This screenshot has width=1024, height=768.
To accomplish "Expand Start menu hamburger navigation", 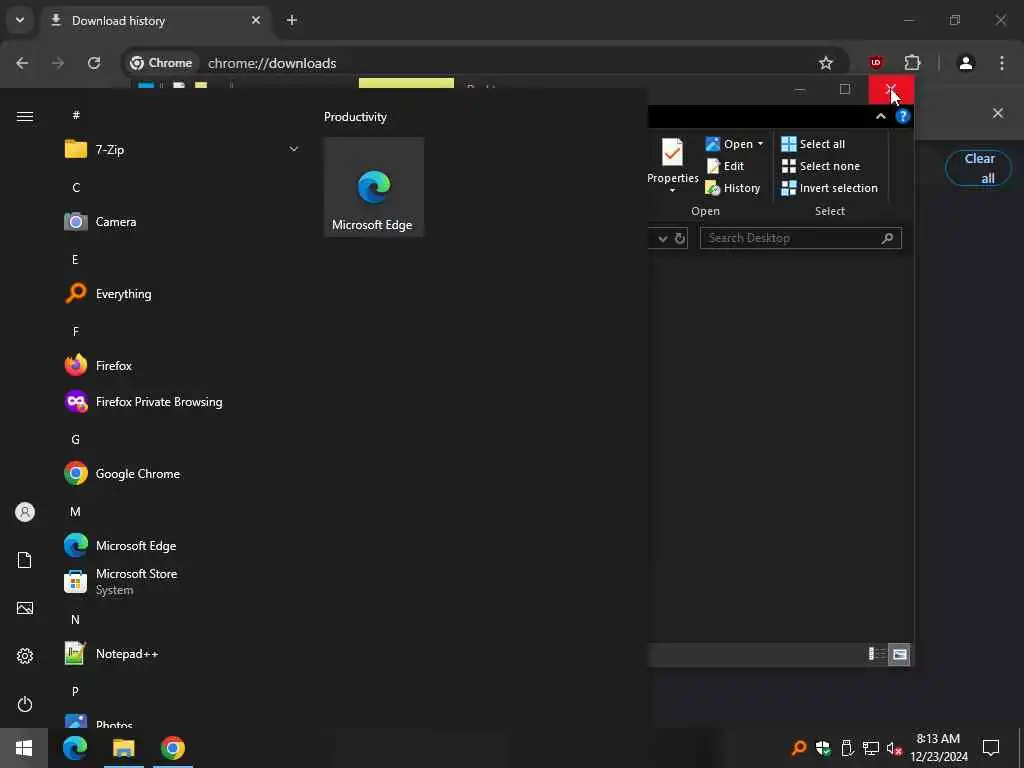I will (25, 116).
